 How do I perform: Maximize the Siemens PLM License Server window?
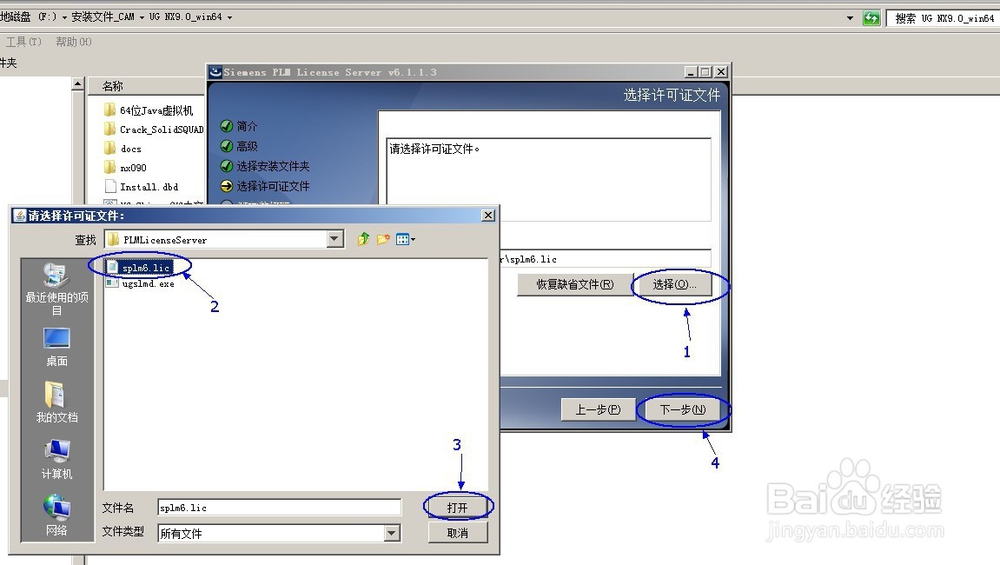point(705,72)
